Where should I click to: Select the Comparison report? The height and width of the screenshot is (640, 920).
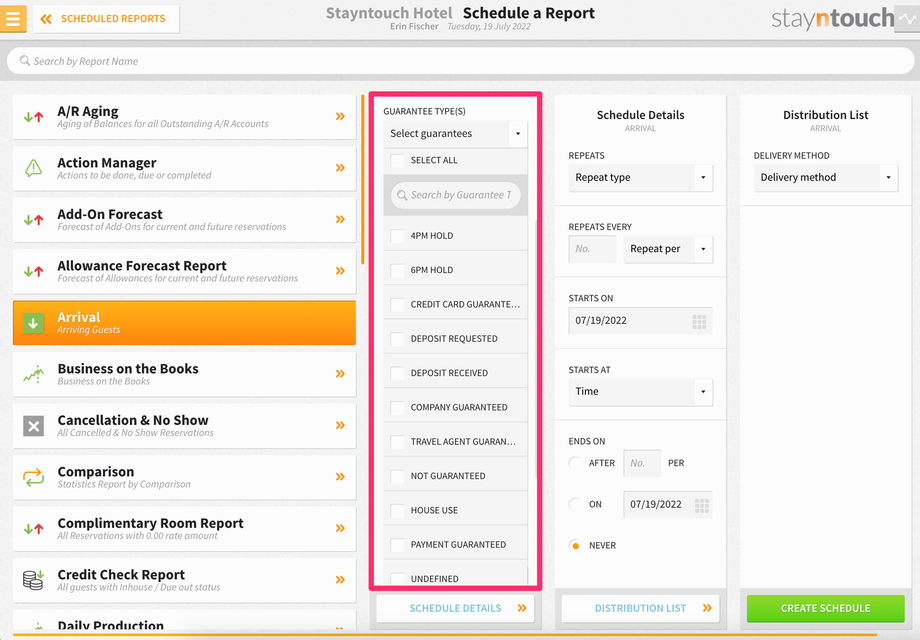[x=184, y=478]
